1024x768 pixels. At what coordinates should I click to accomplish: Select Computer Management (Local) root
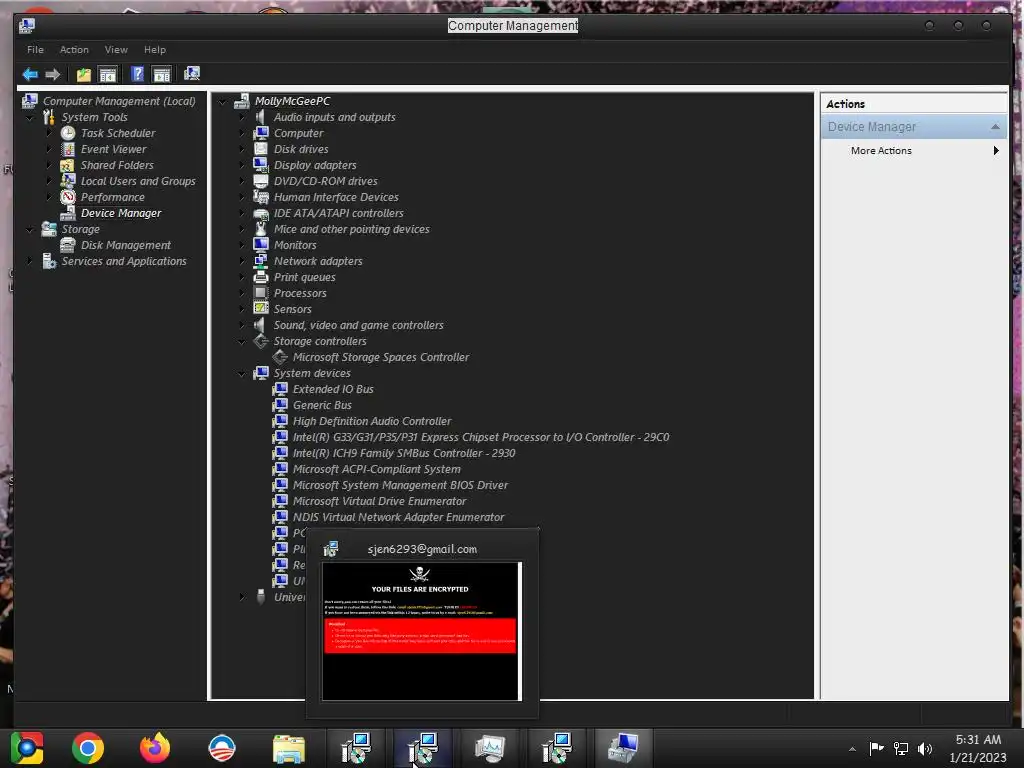pyautogui.click(x=119, y=101)
